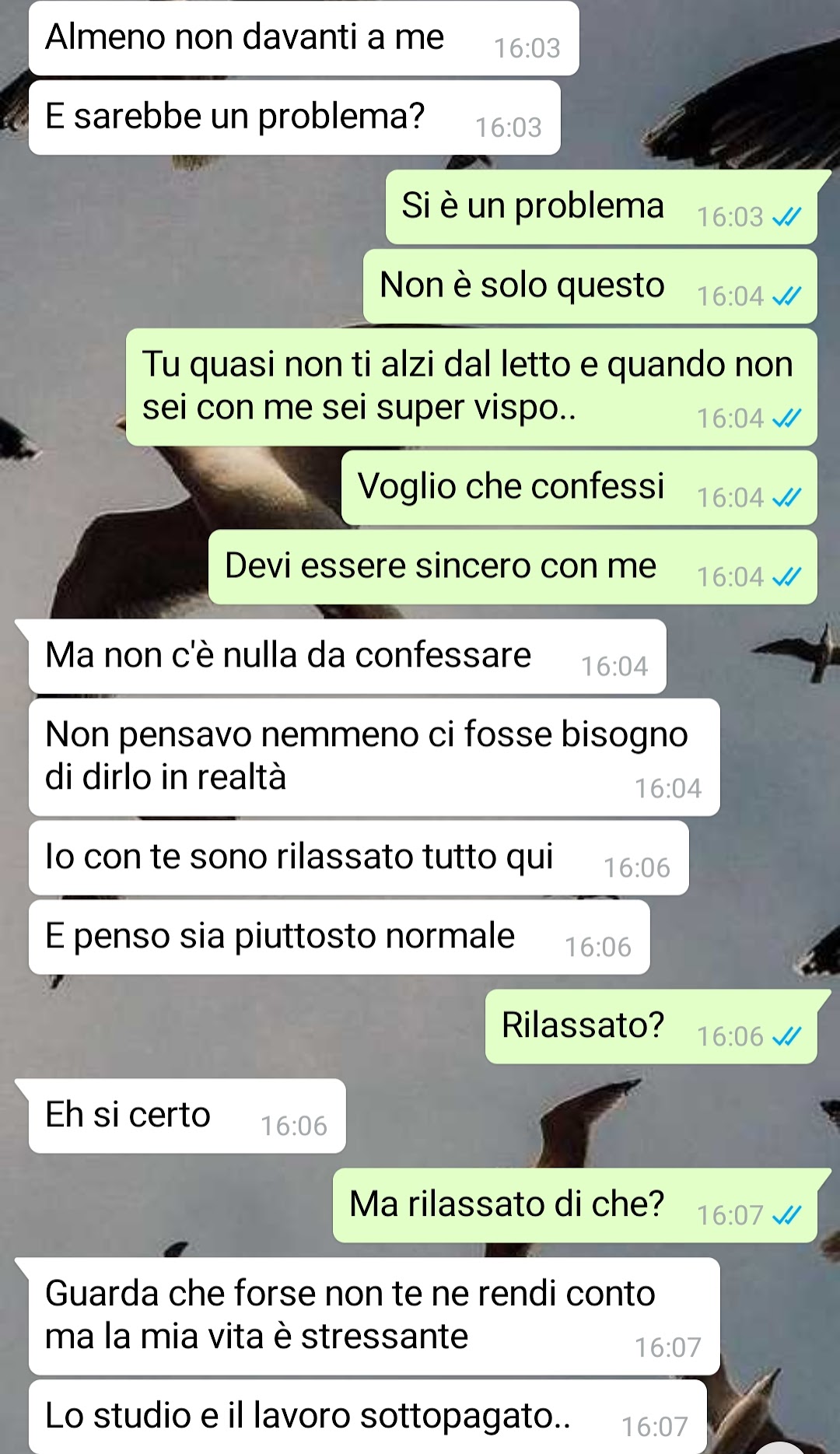Tap read receipt on "Ma rilassato di che?"
The width and height of the screenshot is (840, 1454).
pos(786,1216)
